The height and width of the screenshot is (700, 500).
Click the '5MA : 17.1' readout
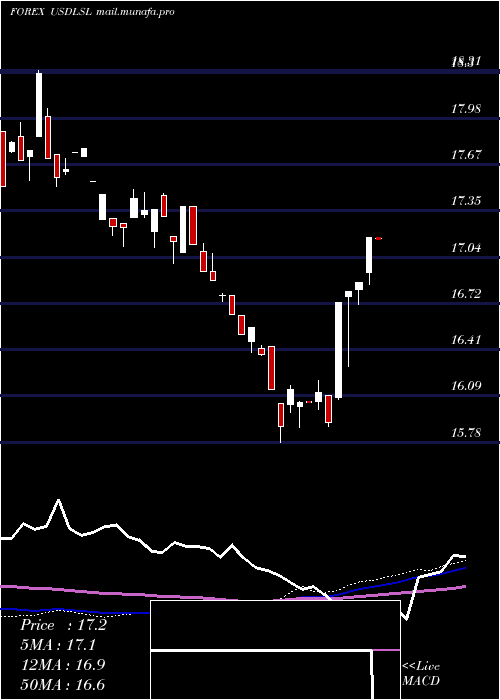pyautogui.click(x=58, y=645)
